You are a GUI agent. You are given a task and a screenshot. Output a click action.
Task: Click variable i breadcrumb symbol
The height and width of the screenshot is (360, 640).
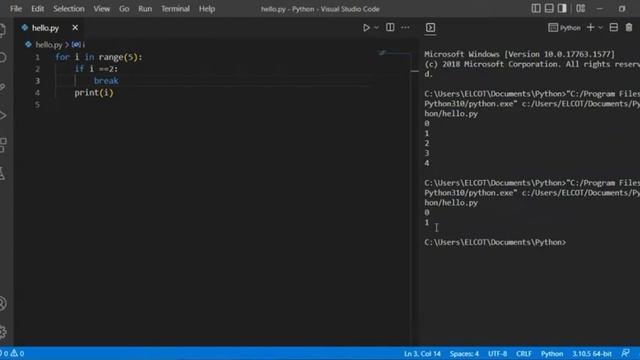coord(79,44)
